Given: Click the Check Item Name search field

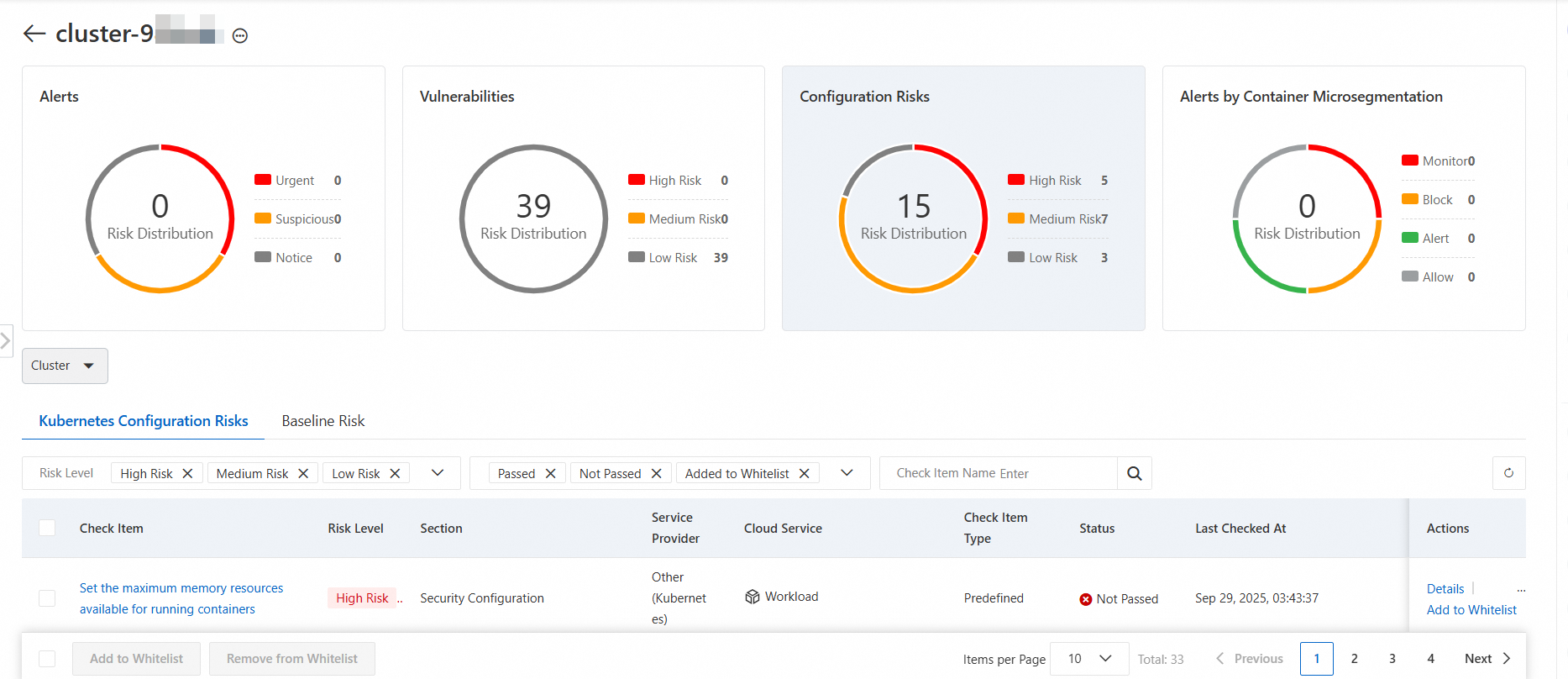Looking at the screenshot, I should 999,473.
